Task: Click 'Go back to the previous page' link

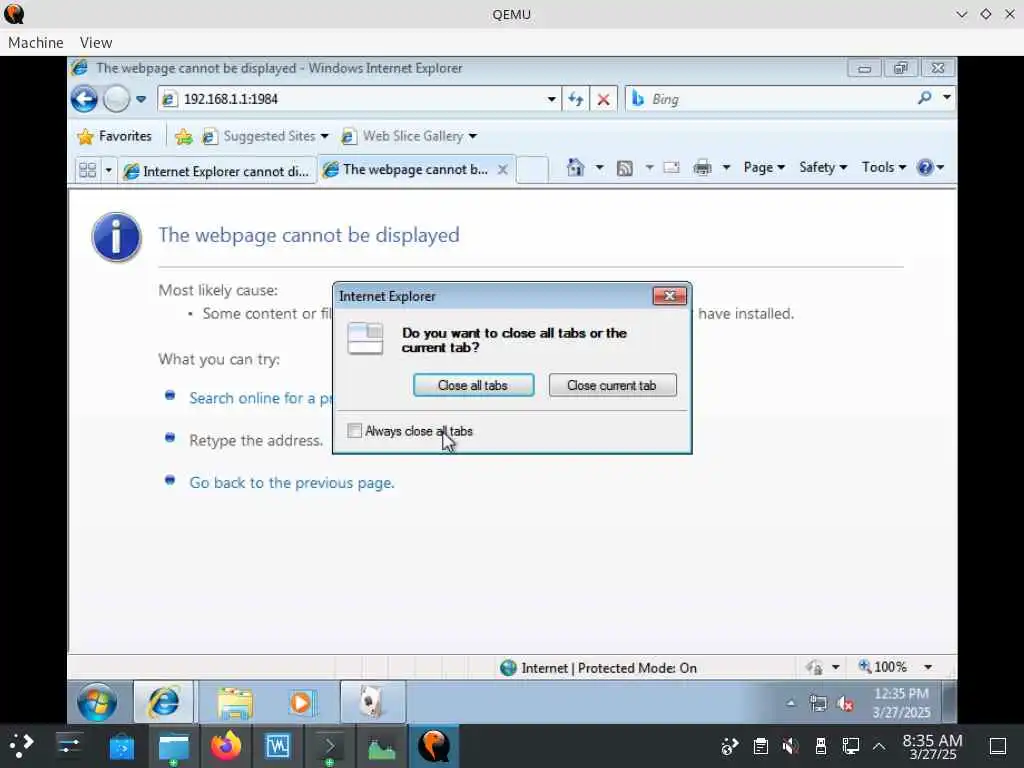Action: [292, 483]
